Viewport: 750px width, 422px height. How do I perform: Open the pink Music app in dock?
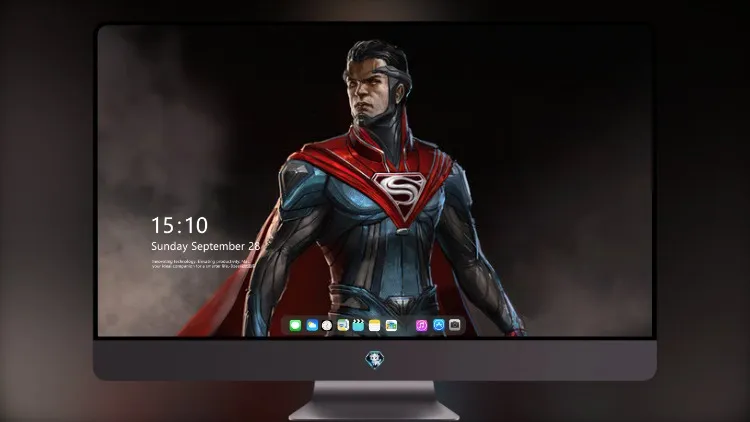(x=421, y=325)
